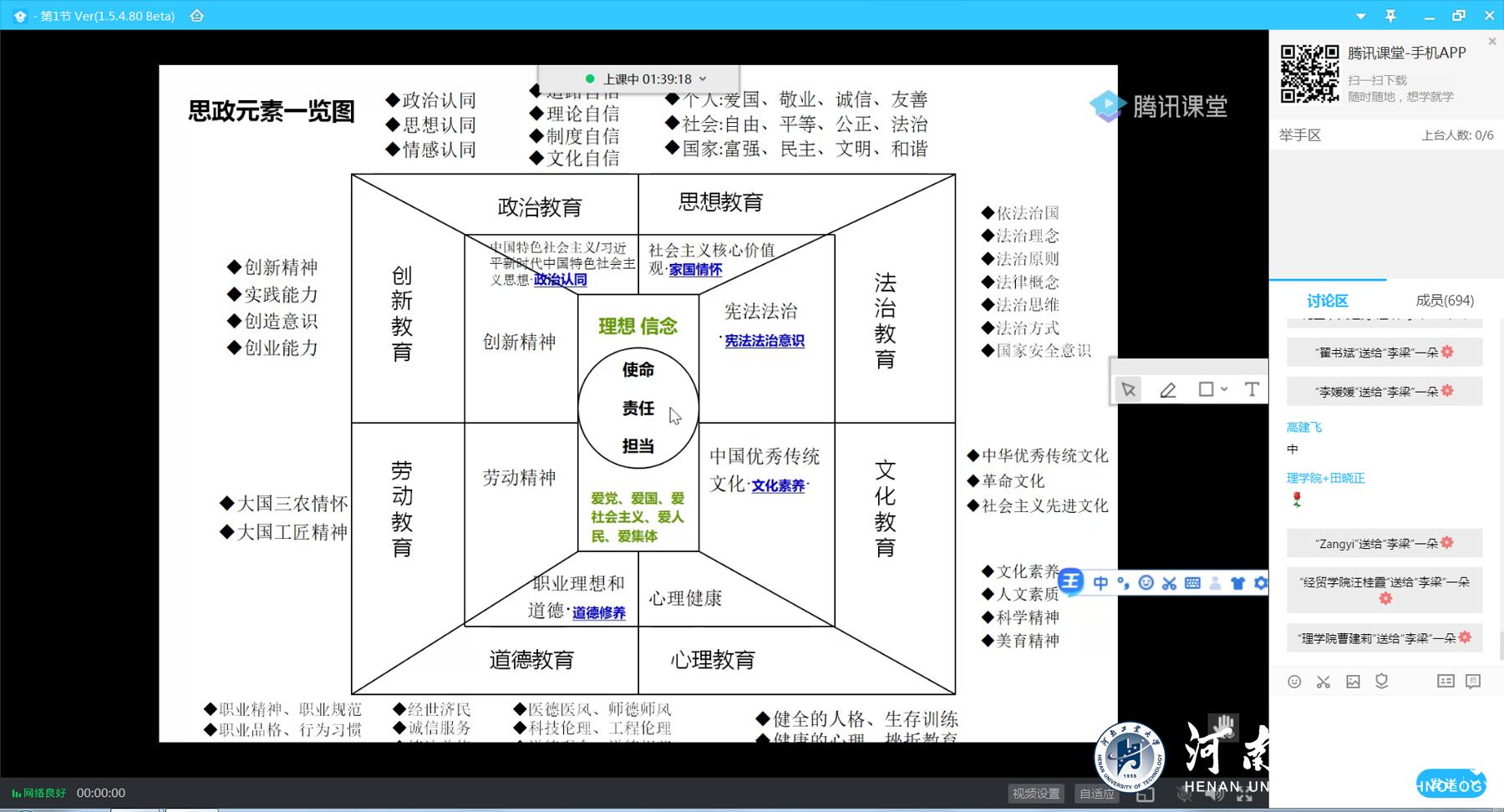Close the mobile app QR code banner
Viewport: 1504px width, 812px height.
point(1492,41)
